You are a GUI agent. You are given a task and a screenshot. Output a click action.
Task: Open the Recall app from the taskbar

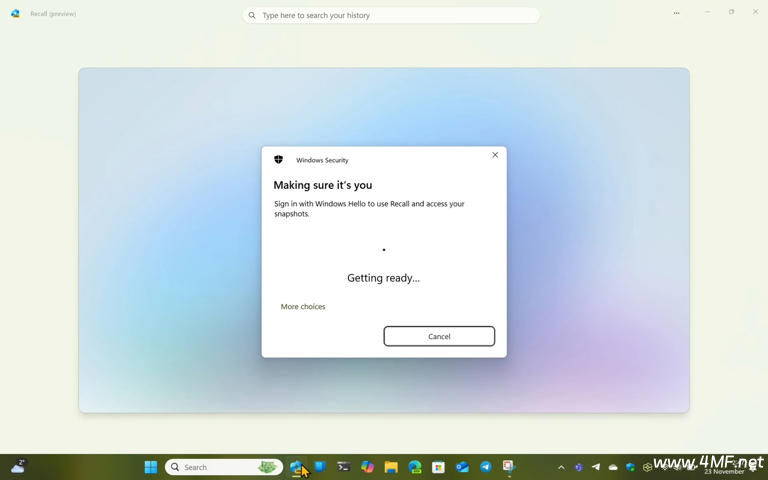tap(296, 467)
